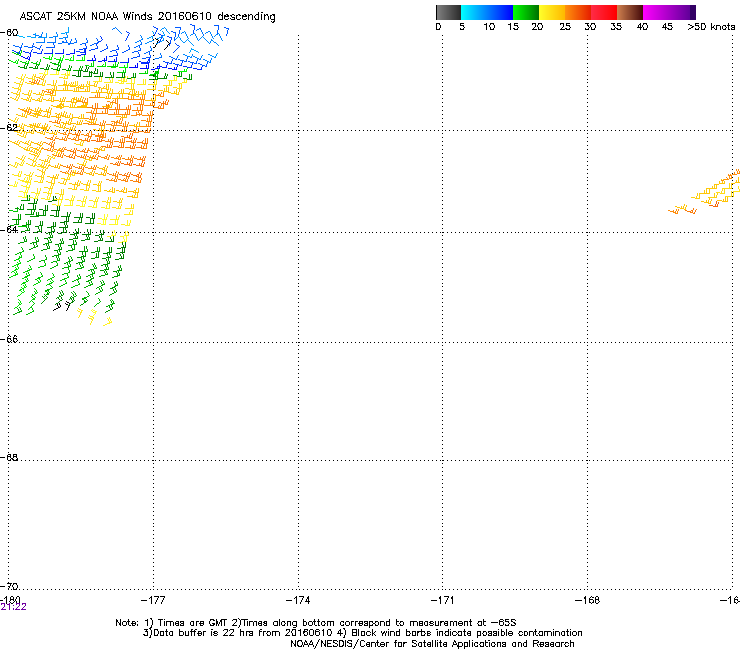This screenshot has height=650, width=740.
Task: Click the gray 0-5 knots color segment
Action: [x=448, y=12]
